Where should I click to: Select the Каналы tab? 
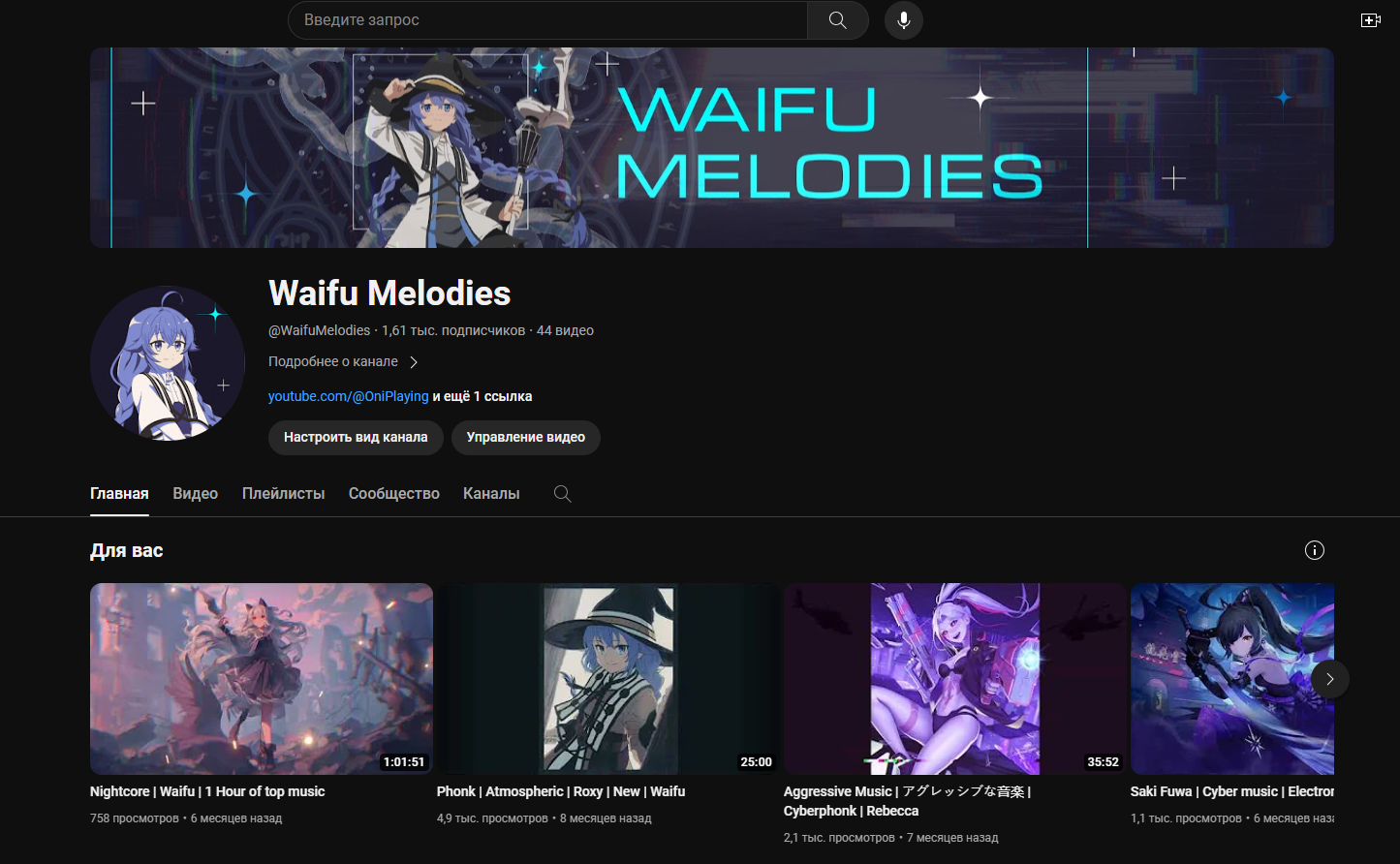point(491,494)
